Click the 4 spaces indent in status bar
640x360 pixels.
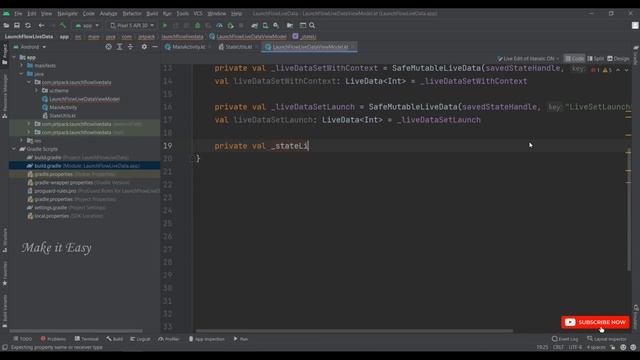click(596, 347)
